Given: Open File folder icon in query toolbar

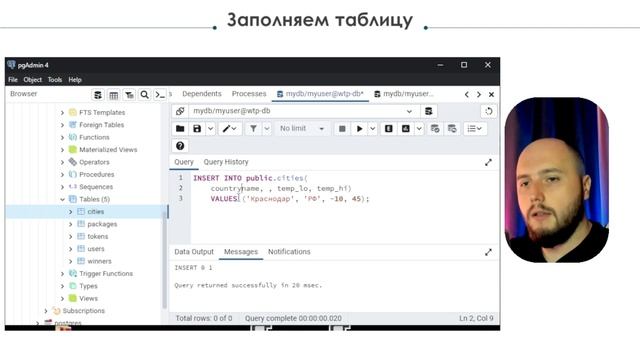Looking at the screenshot, I should point(180,129).
